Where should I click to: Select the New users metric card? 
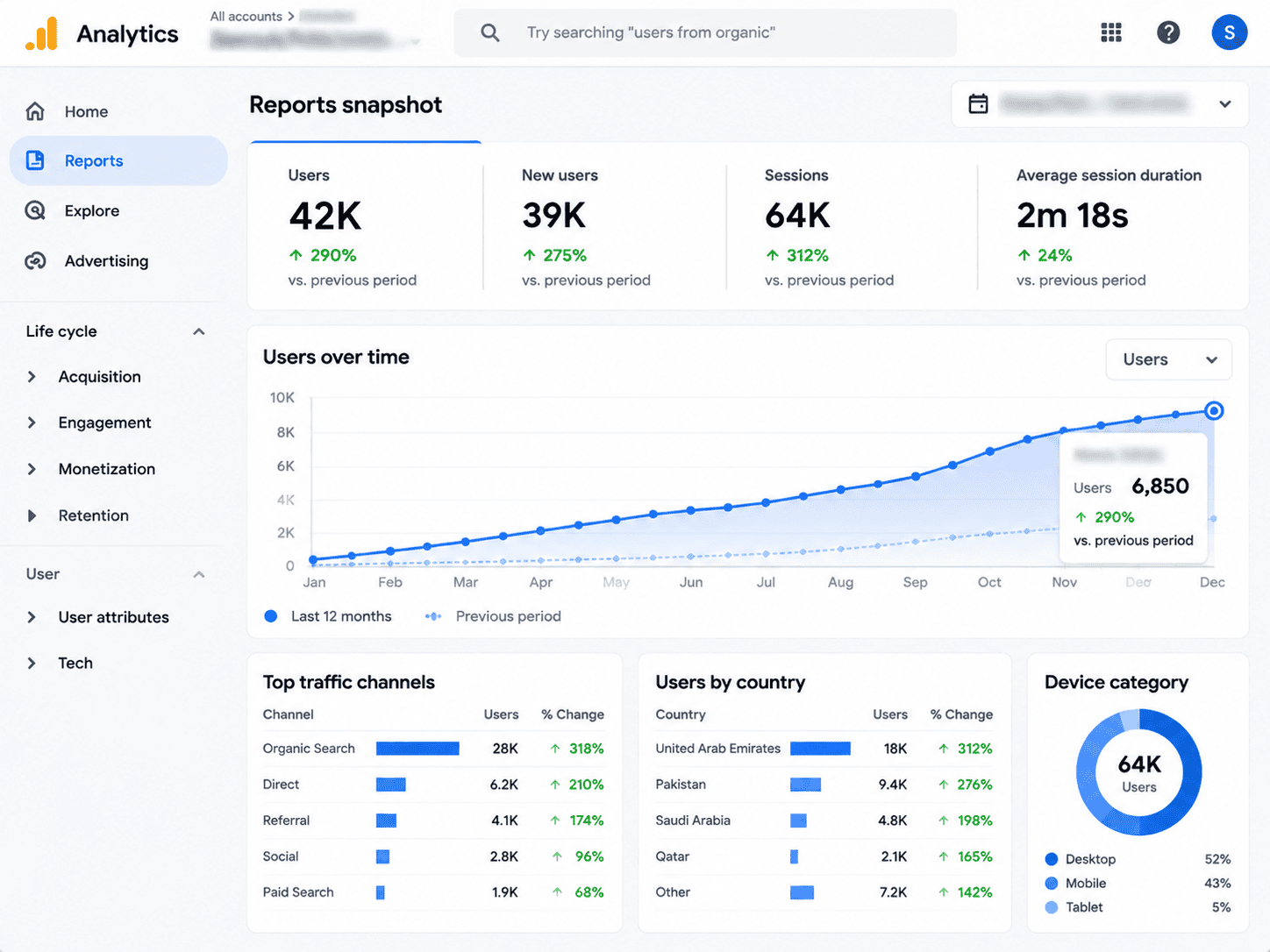point(605,226)
